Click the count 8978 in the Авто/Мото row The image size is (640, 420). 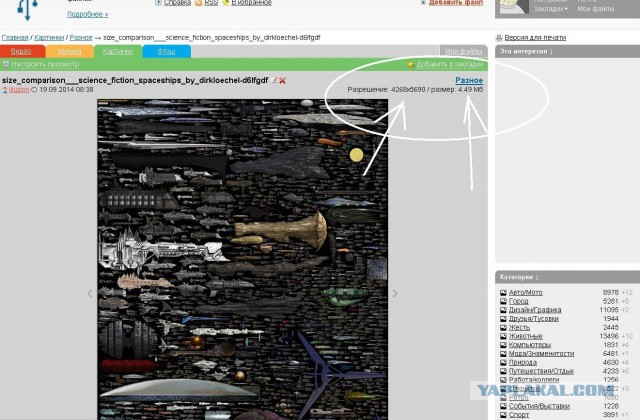pos(611,293)
